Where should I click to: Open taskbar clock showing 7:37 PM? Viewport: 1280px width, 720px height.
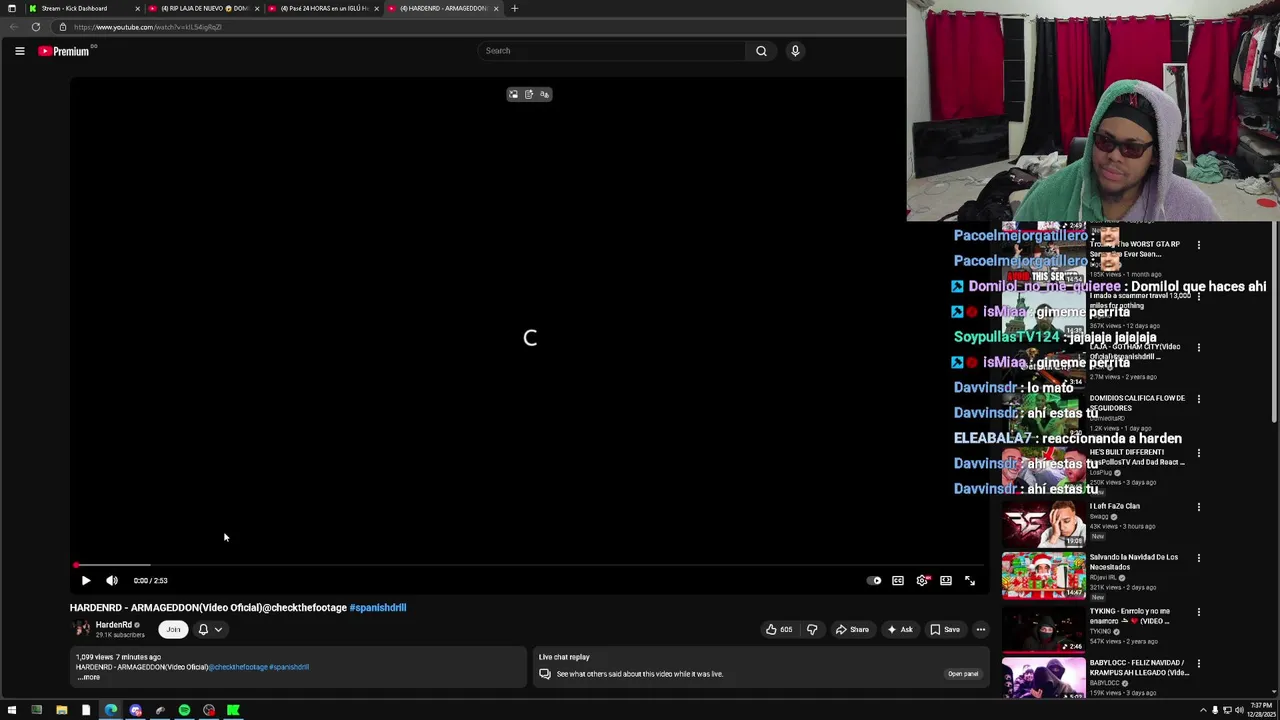pos(1263,711)
